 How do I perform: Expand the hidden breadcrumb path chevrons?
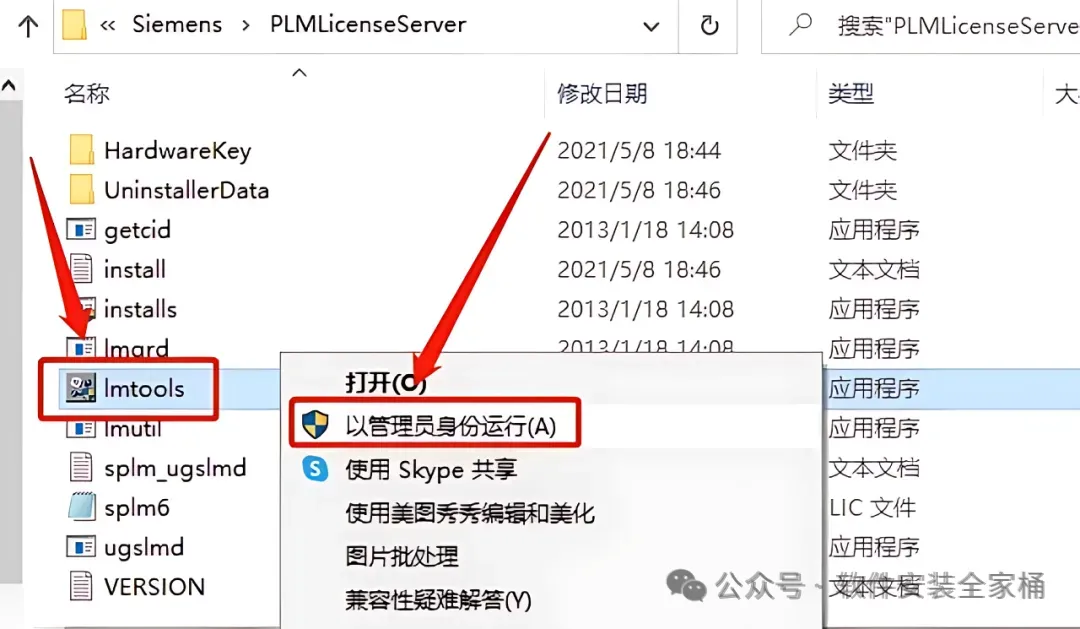[x=107, y=26]
